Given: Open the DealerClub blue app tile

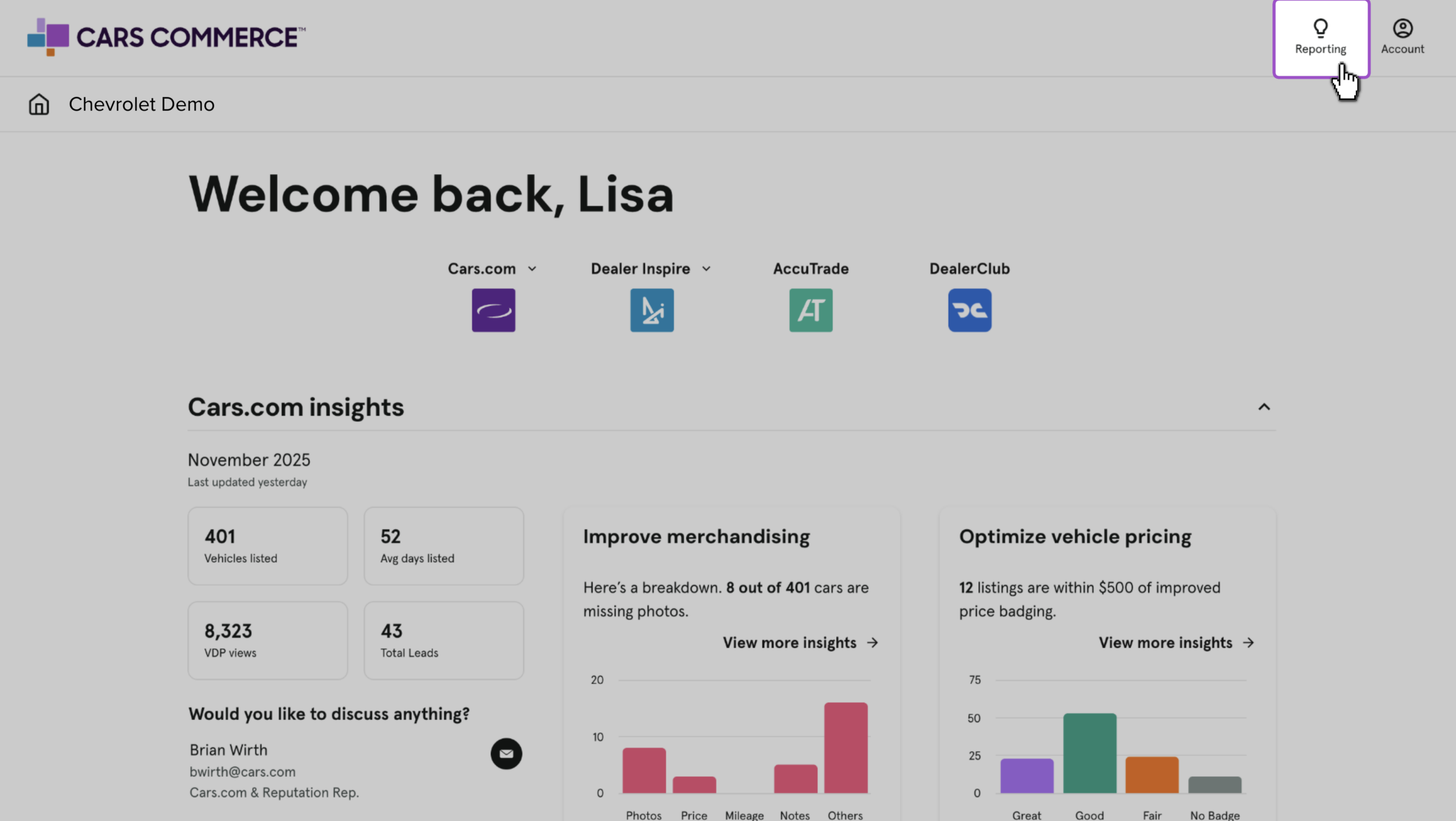Looking at the screenshot, I should pyautogui.click(x=970, y=310).
